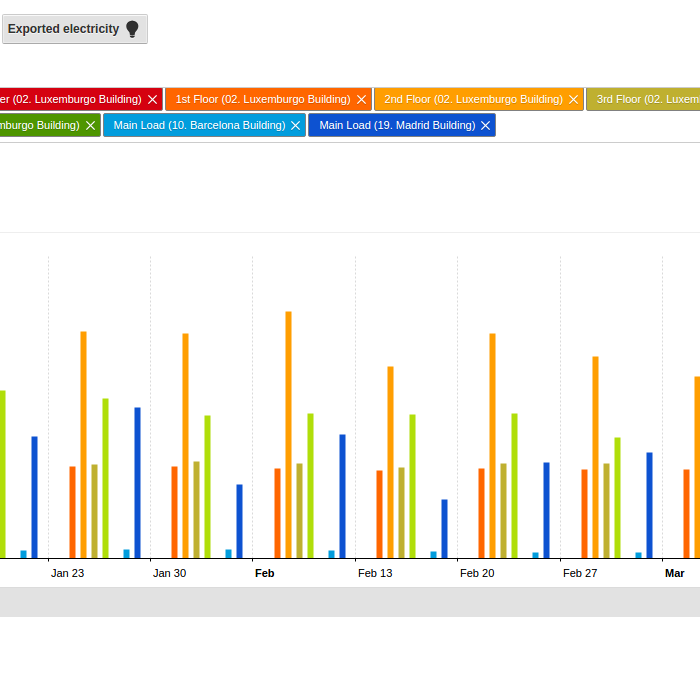Image resolution: width=700 pixels, height=700 pixels.
Task: Click the tallest orange bar after Feb
Action: point(288,435)
